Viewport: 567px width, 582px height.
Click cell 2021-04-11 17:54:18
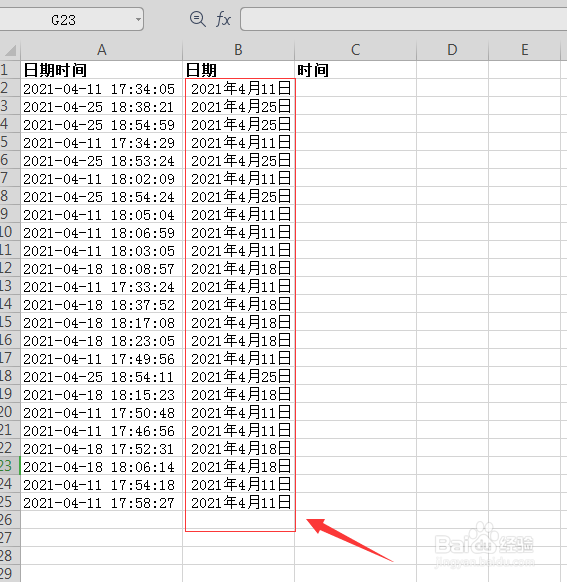[102, 484]
